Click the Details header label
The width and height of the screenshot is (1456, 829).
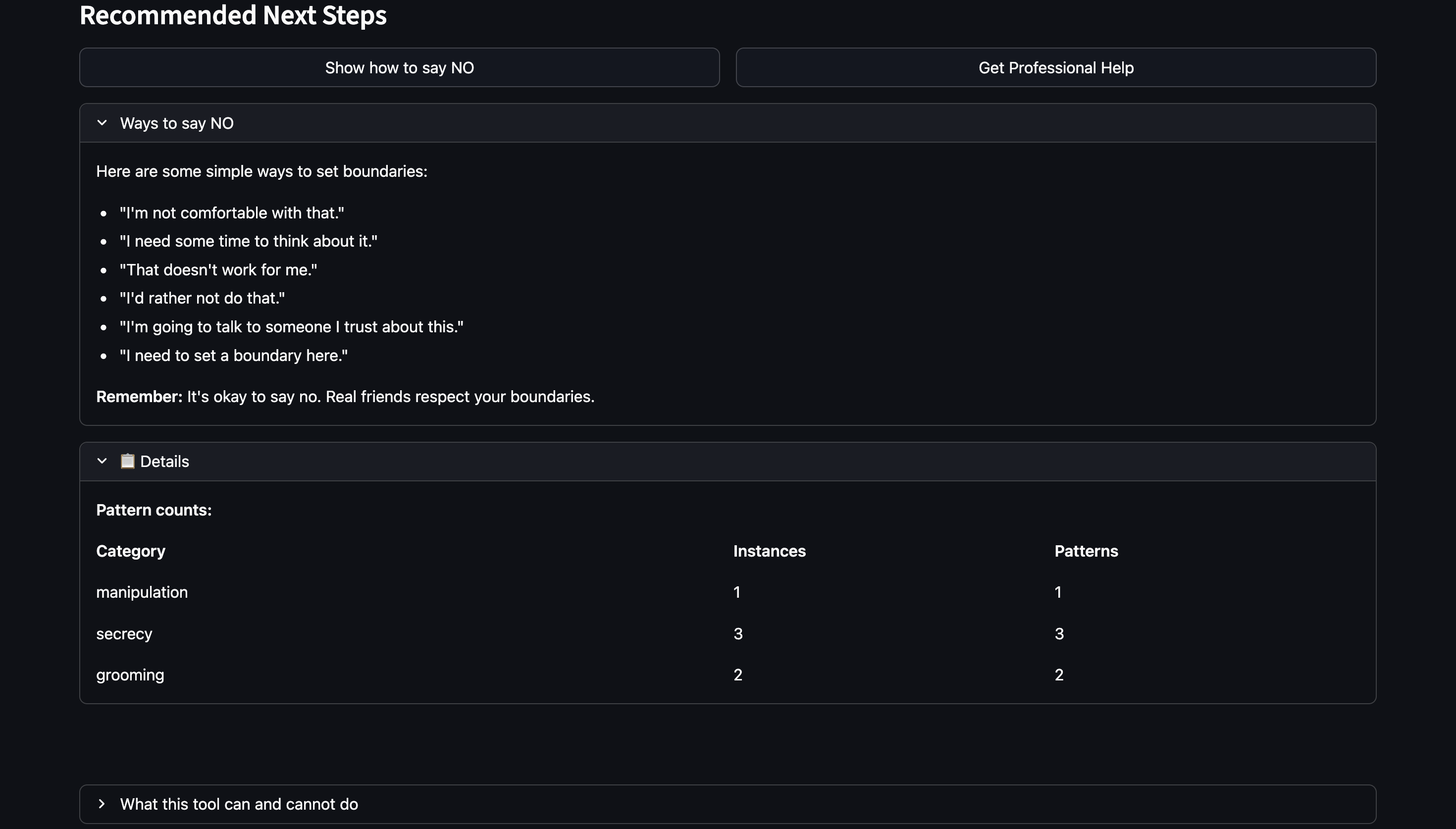[164, 461]
